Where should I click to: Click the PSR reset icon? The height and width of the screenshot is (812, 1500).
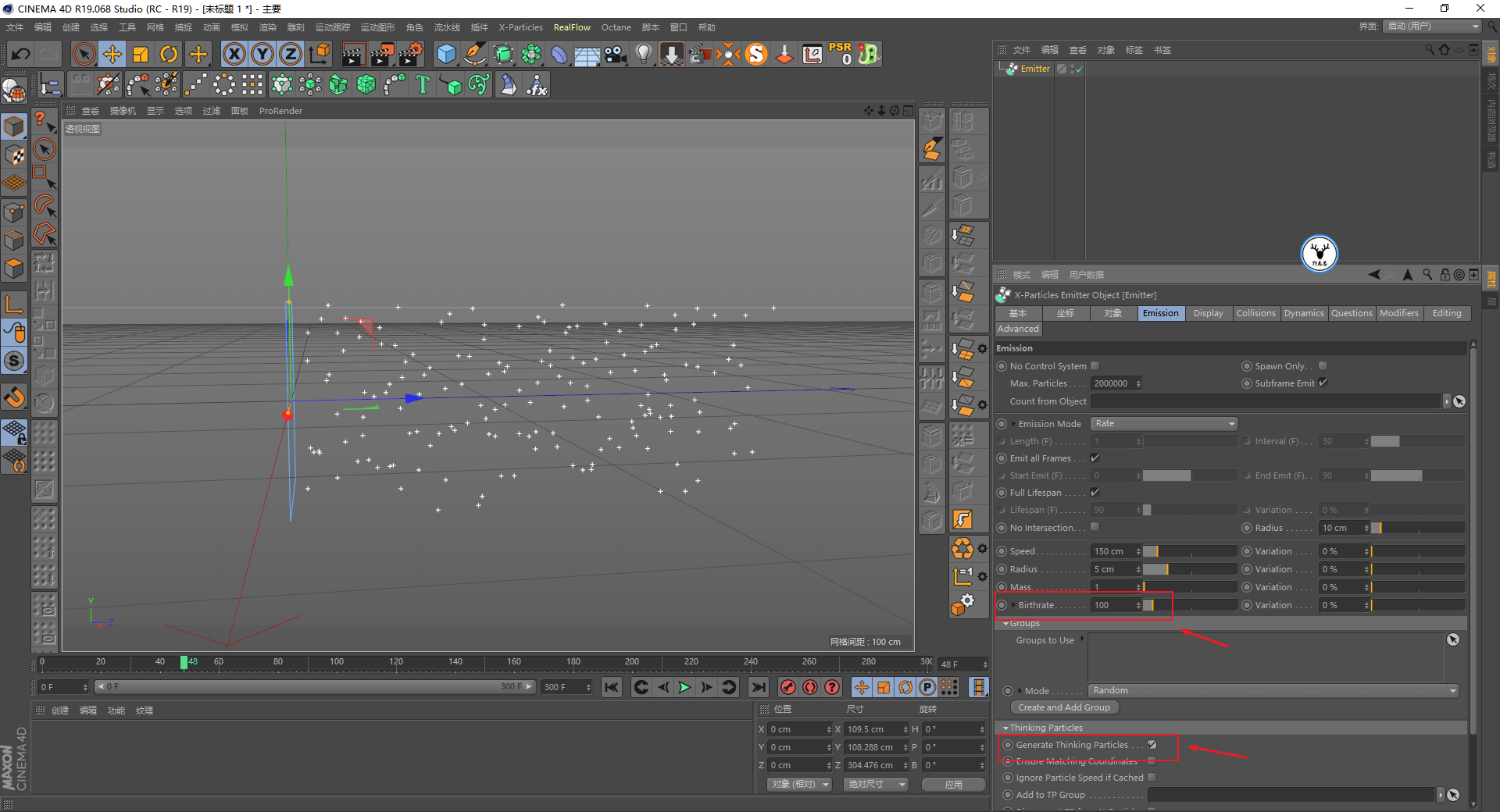pyautogui.click(x=841, y=54)
